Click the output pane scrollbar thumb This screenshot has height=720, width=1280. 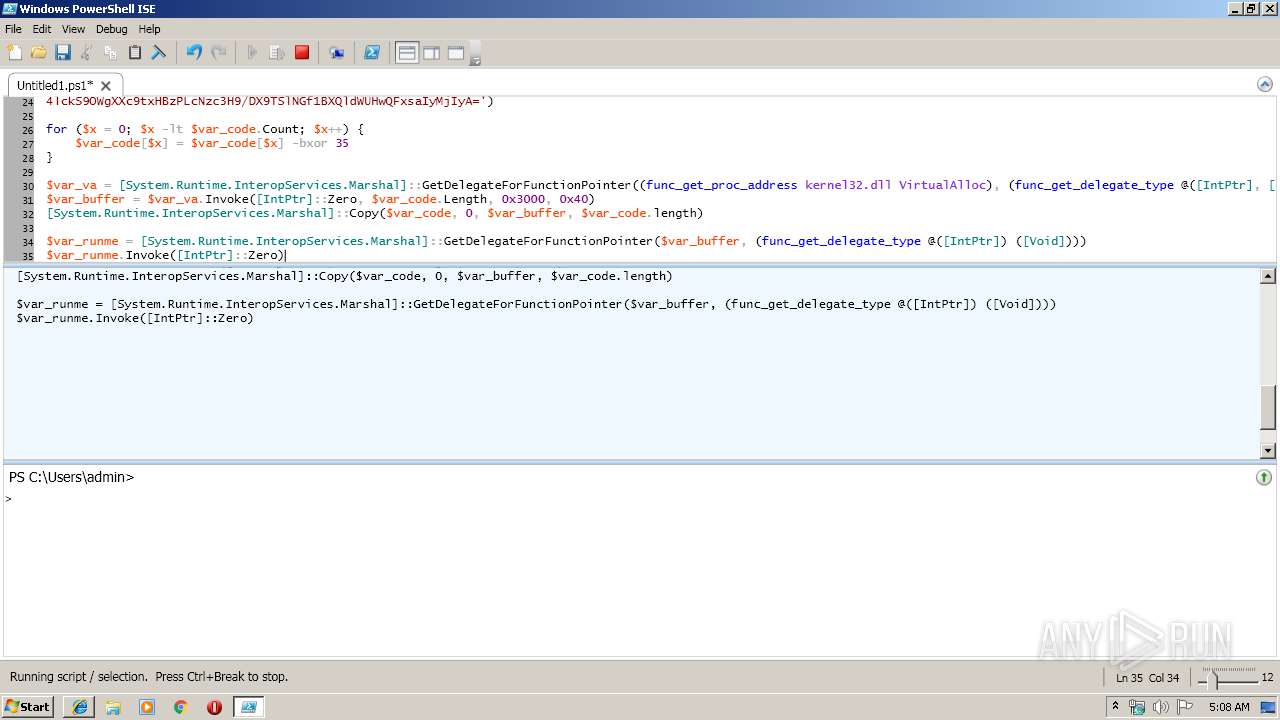(1268, 407)
